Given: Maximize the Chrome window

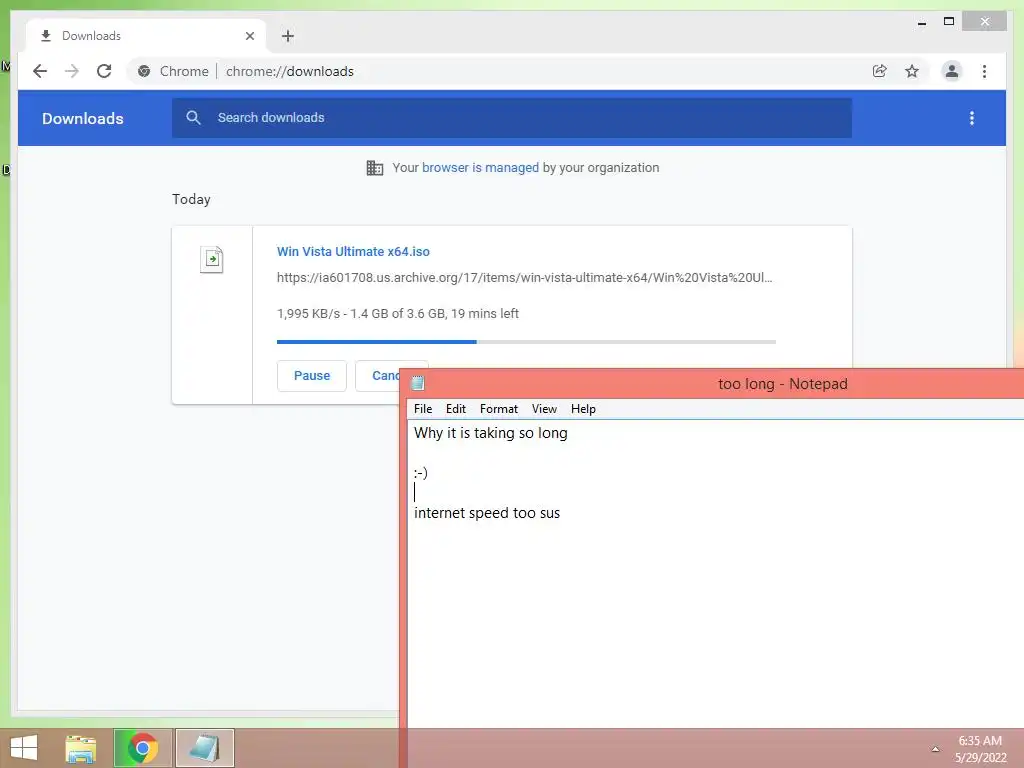Looking at the screenshot, I should click(x=949, y=22).
